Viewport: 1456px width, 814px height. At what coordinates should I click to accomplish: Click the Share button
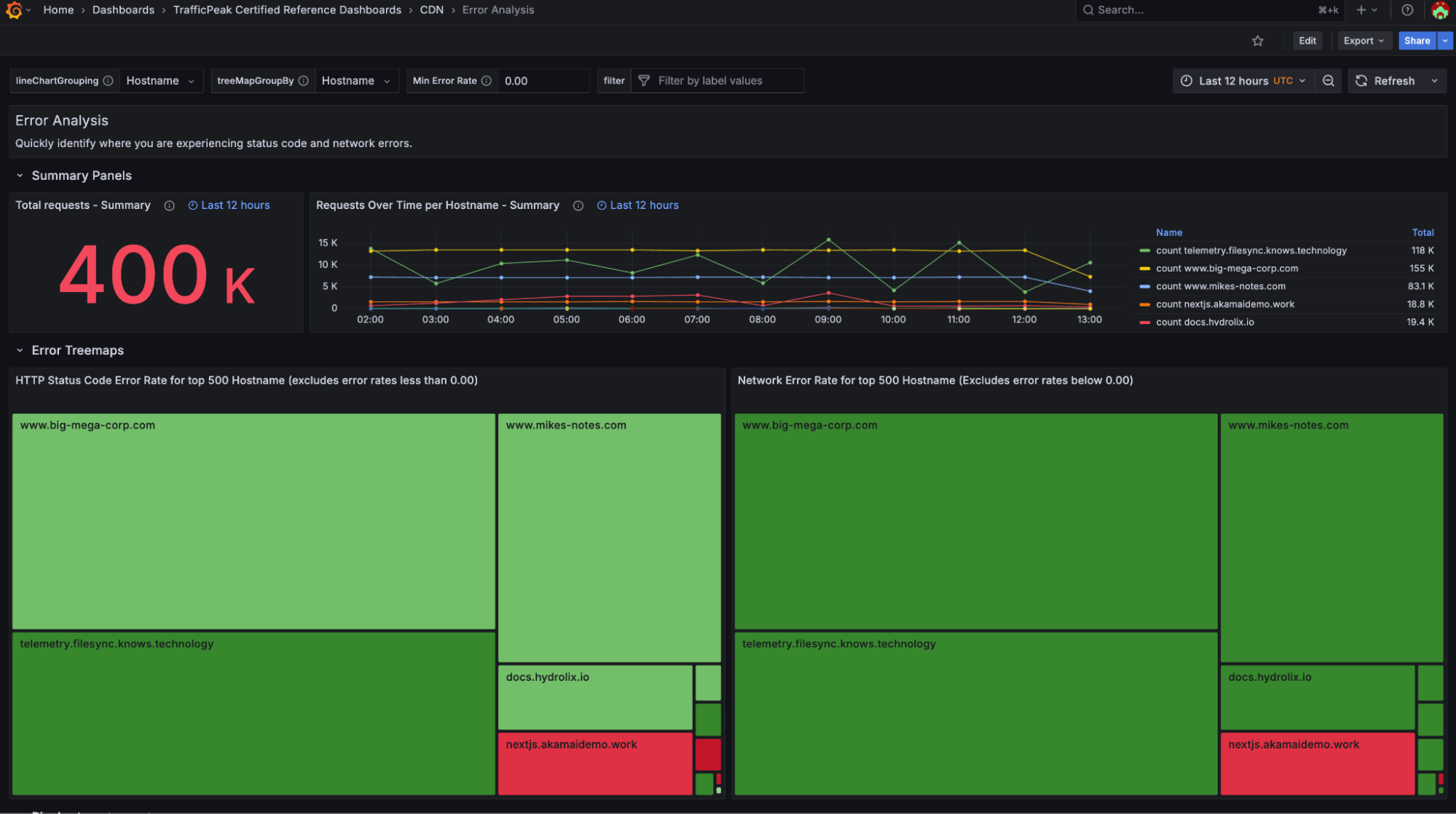(x=1416, y=41)
